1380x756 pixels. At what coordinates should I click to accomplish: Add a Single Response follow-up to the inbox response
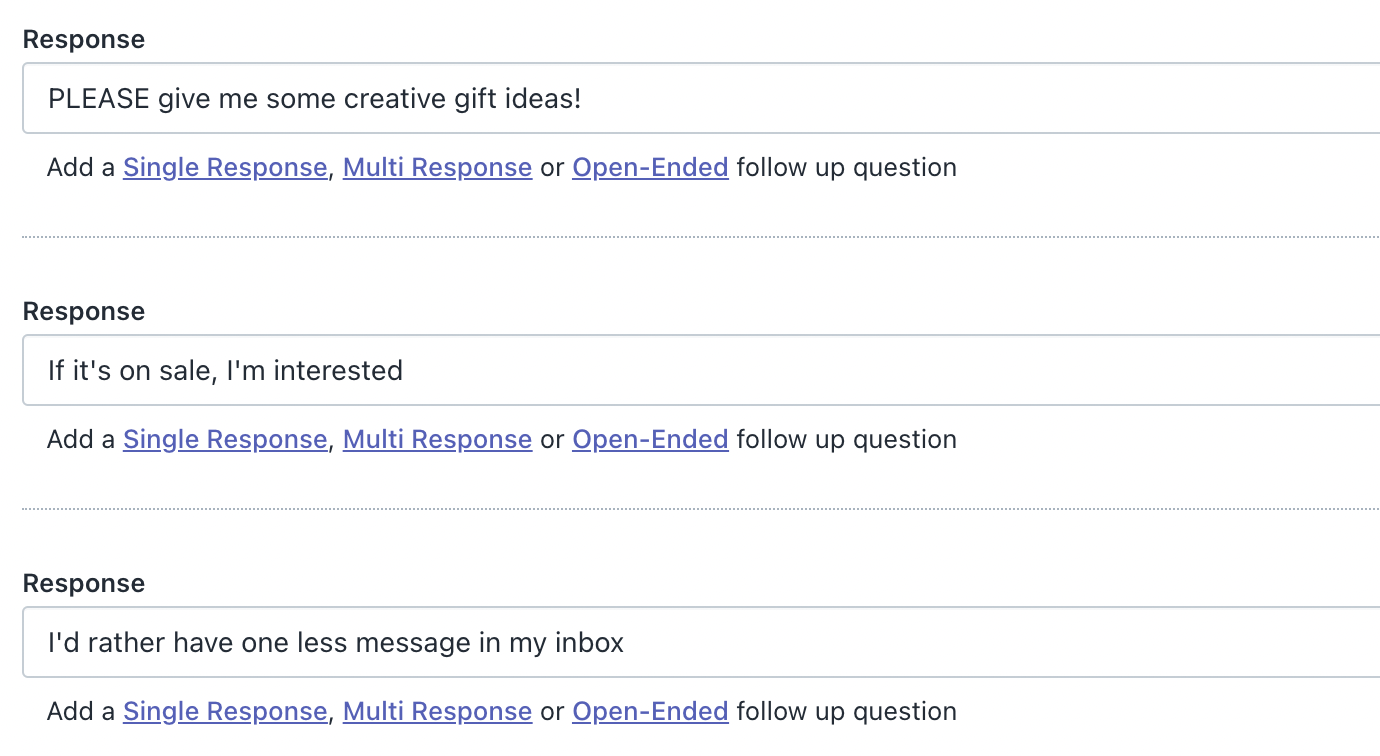225,711
